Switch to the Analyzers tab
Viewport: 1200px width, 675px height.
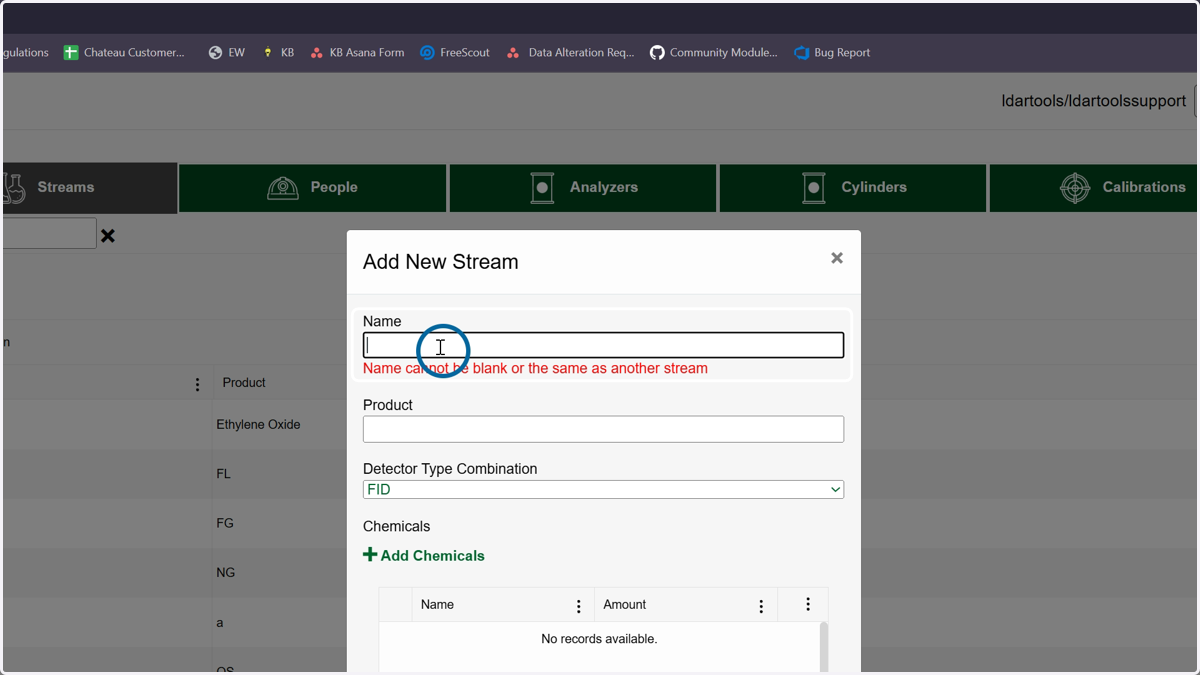(x=583, y=188)
